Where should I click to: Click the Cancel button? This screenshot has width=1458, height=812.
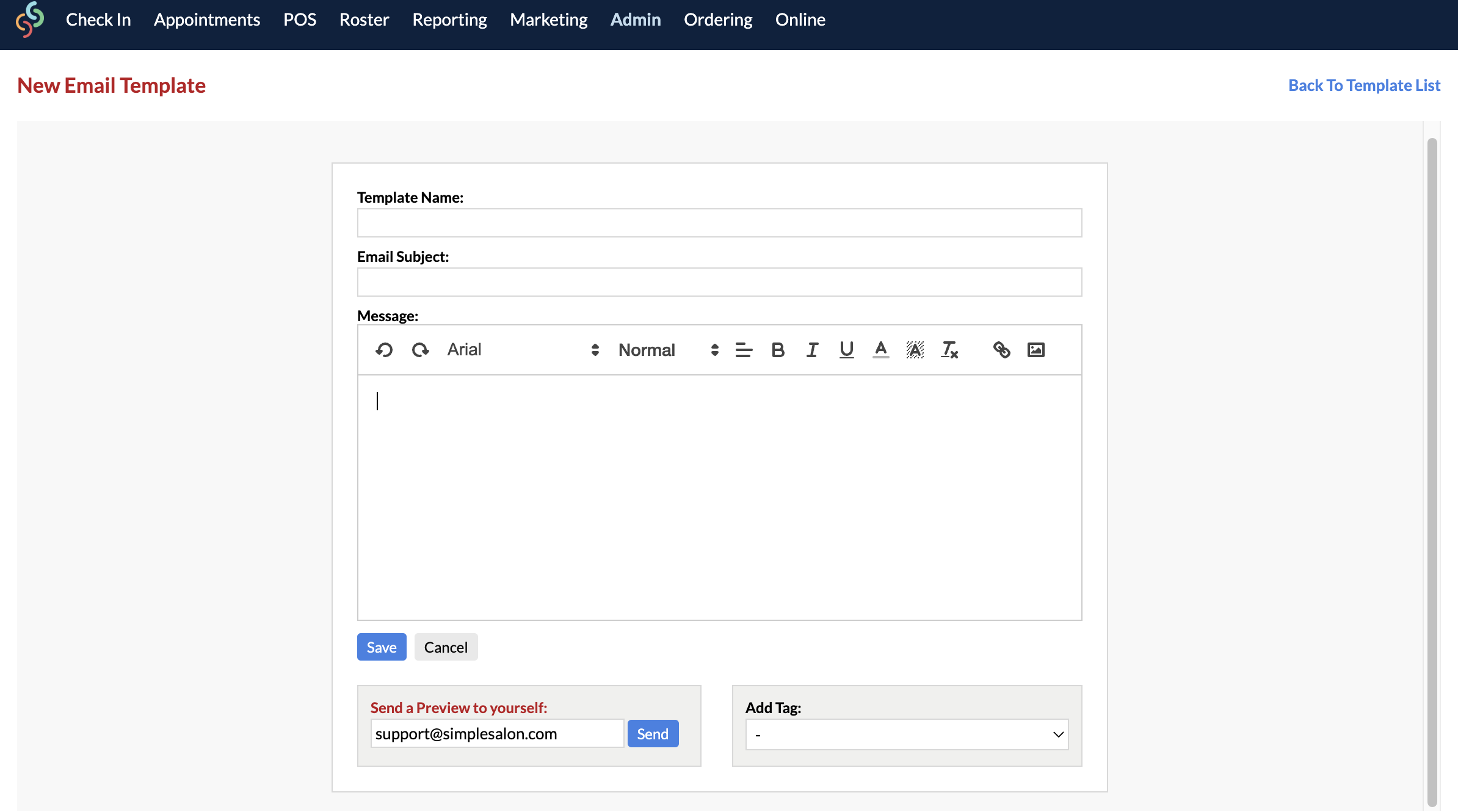point(446,647)
